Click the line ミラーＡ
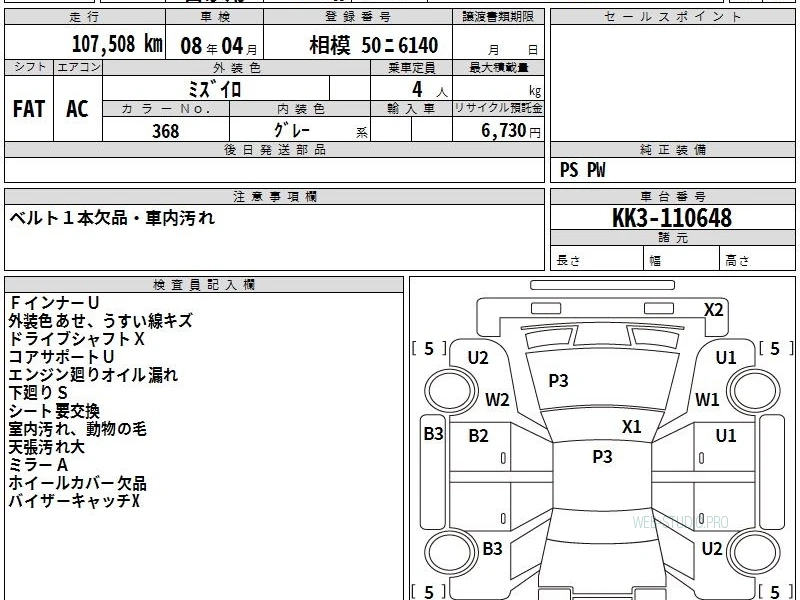Image resolution: width=800 pixels, height=600 pixels. 38,465
